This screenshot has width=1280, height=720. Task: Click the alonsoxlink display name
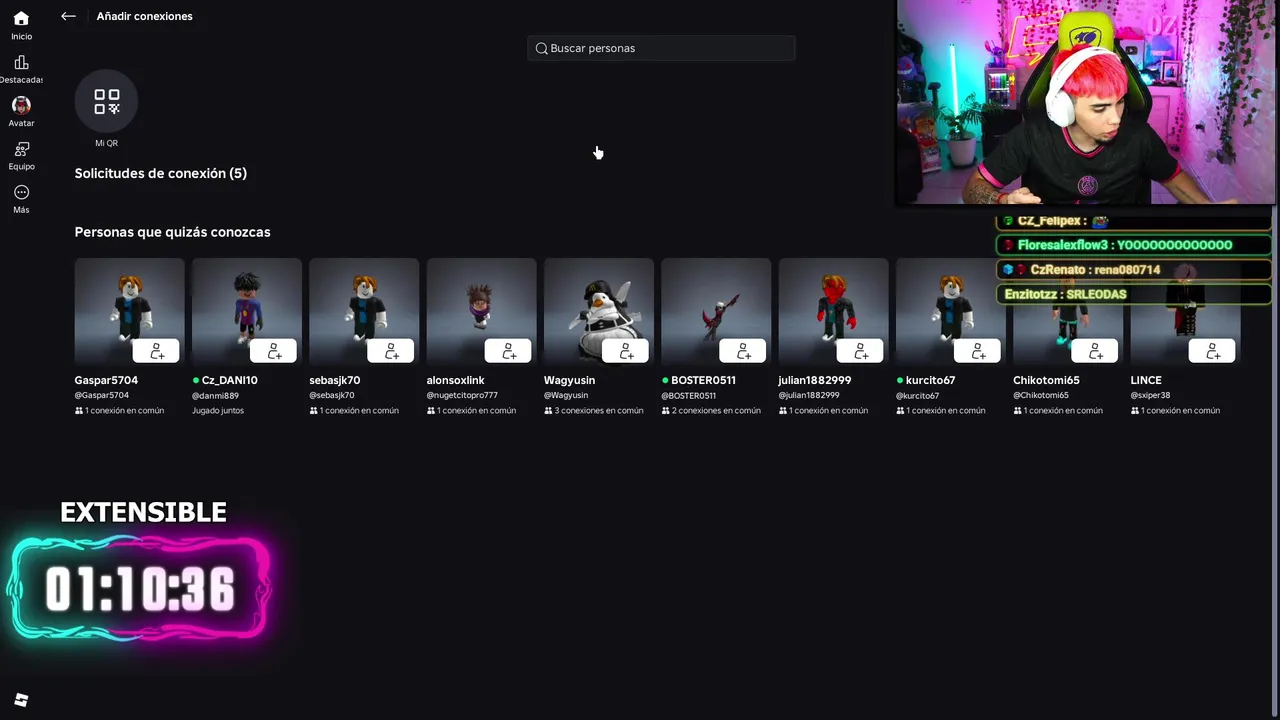pos(455,380)
